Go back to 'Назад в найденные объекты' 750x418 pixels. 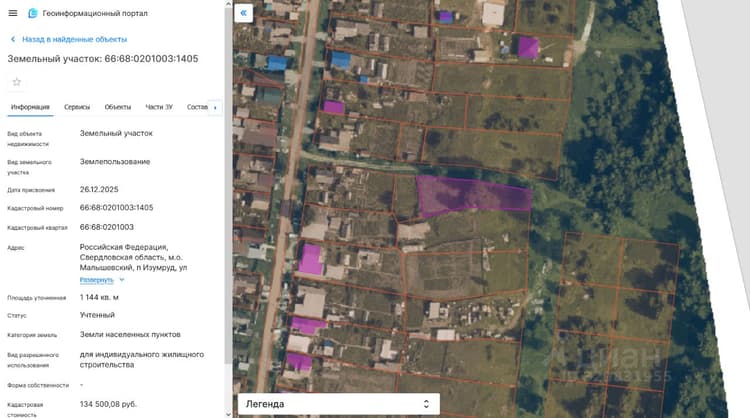coord(74,39)
